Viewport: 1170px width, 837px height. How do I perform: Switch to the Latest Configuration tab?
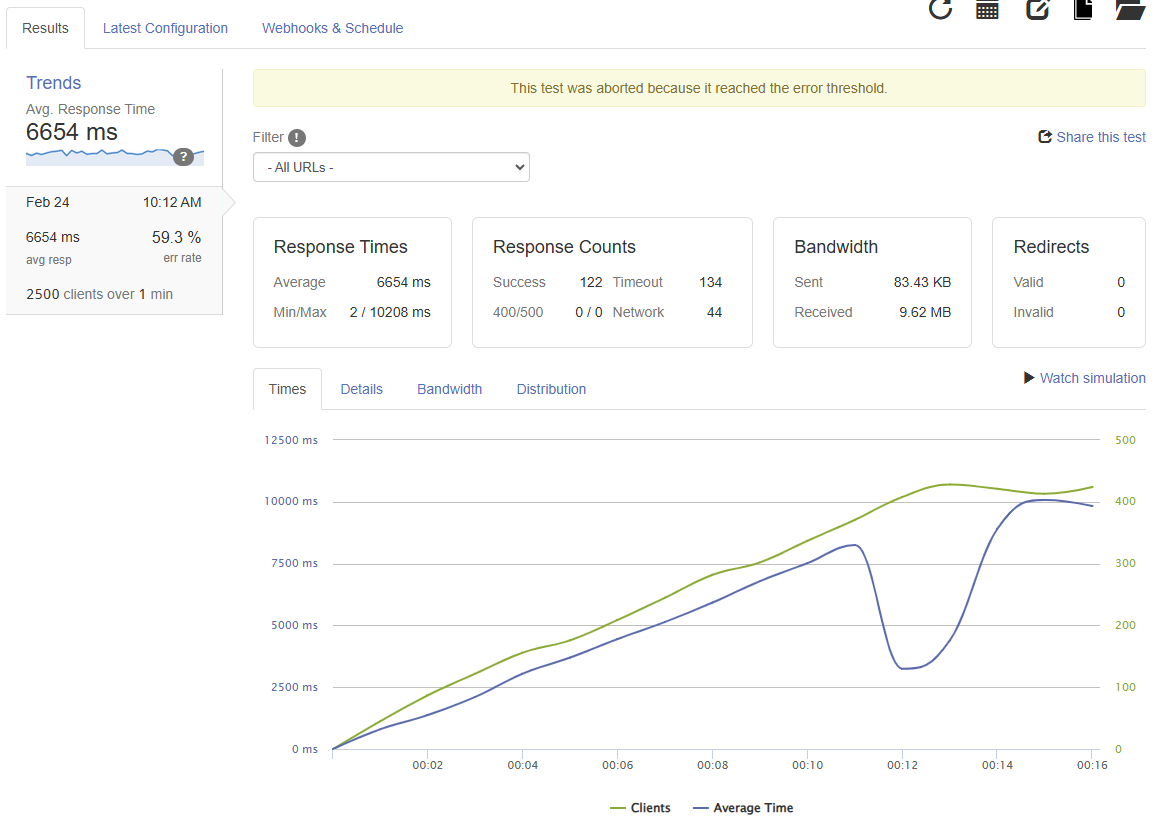pyautogui.click(x=165, y=28)
